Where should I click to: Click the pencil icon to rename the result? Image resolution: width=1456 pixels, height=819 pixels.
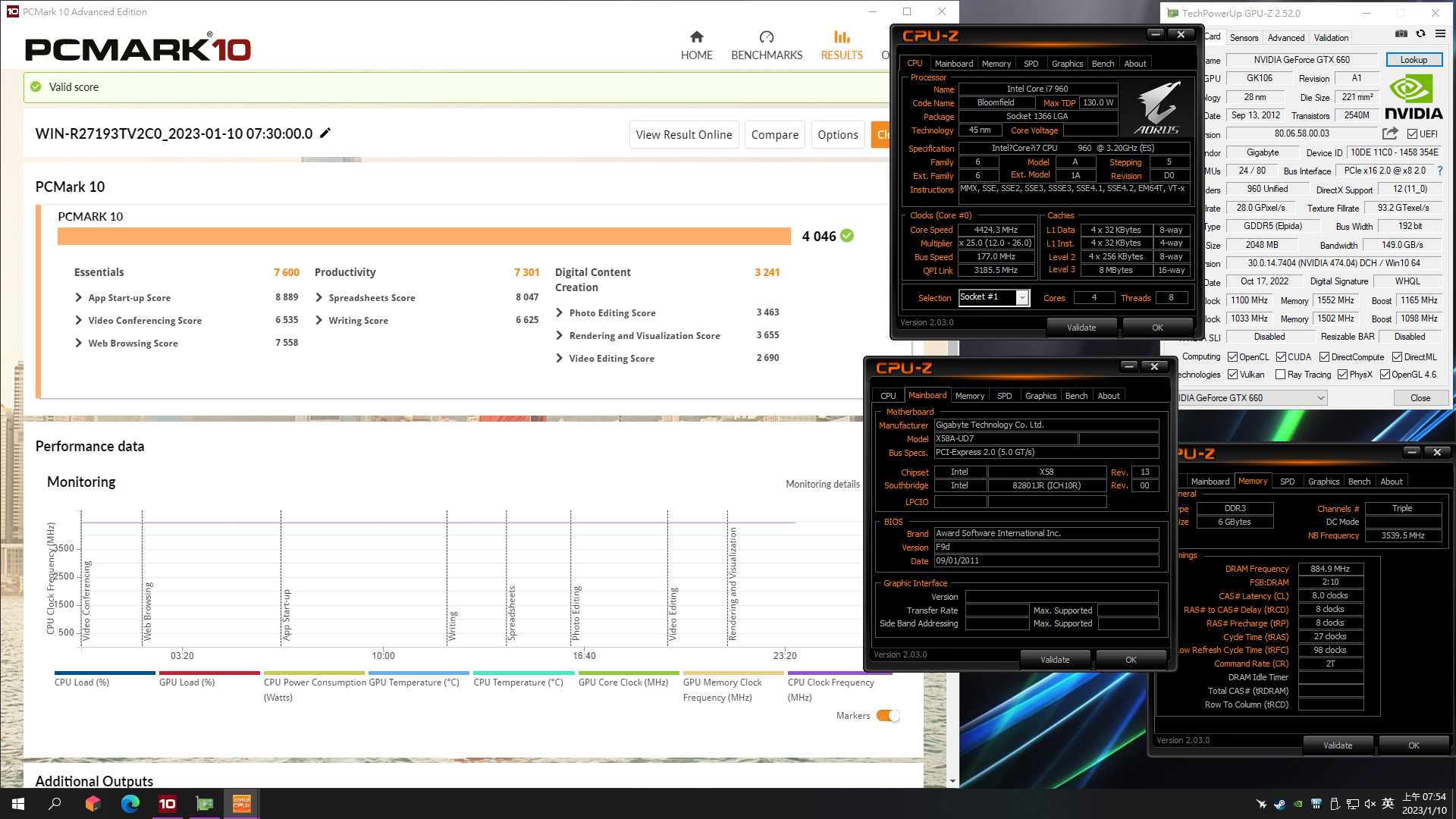coord(325,133)
